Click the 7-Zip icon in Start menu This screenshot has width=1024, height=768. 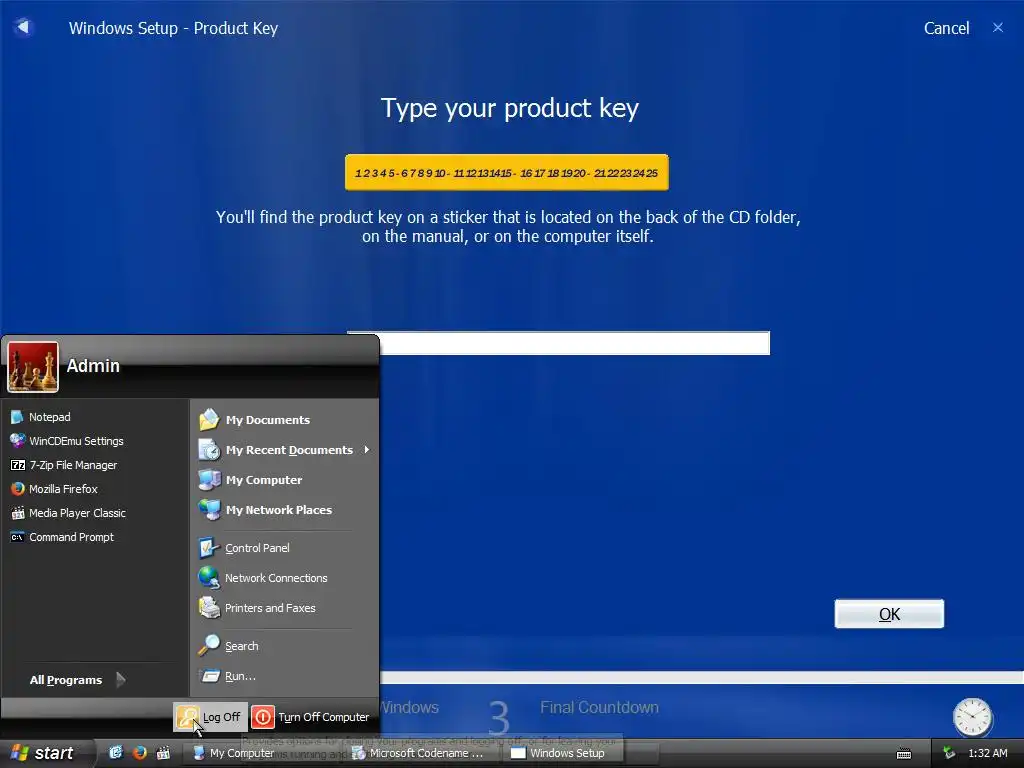18,465
